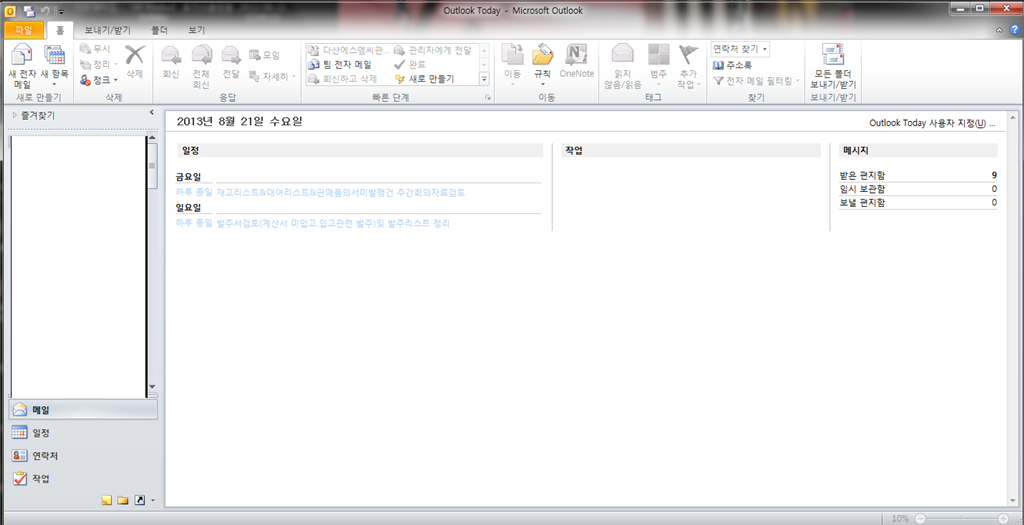1024x525 pixels.
Task: Open the 받은 편지함 inbox link
Action: click(x=863, y=175)
